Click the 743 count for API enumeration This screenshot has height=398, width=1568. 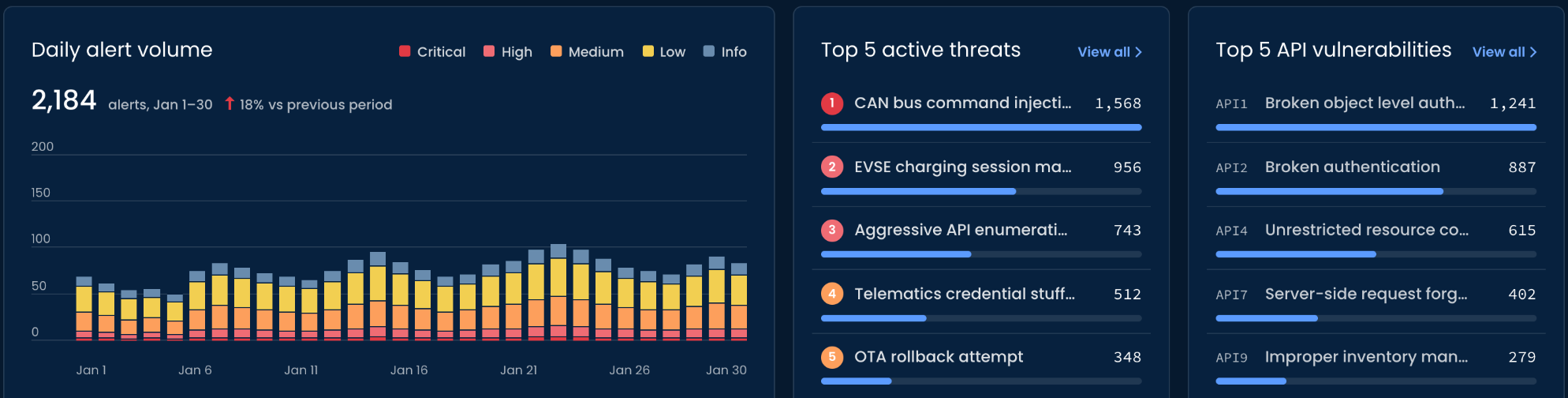1127,231
